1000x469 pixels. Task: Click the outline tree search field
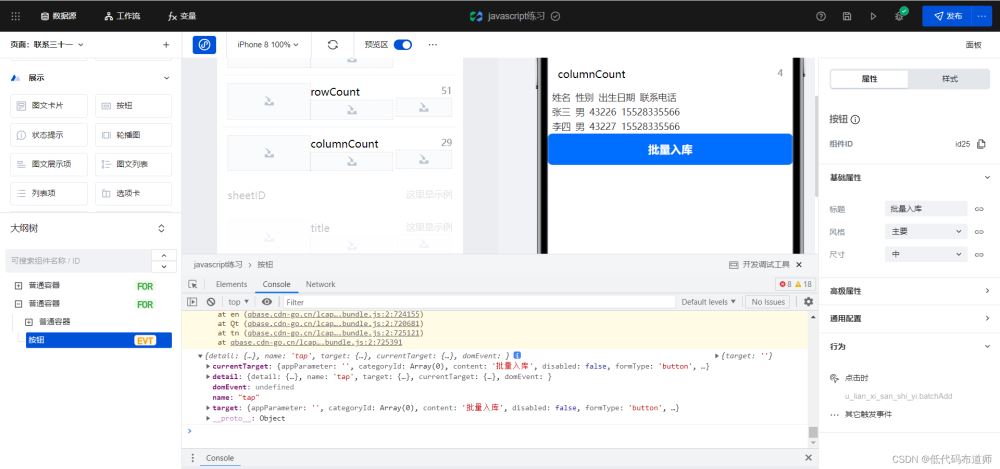[x=79, y=261]
